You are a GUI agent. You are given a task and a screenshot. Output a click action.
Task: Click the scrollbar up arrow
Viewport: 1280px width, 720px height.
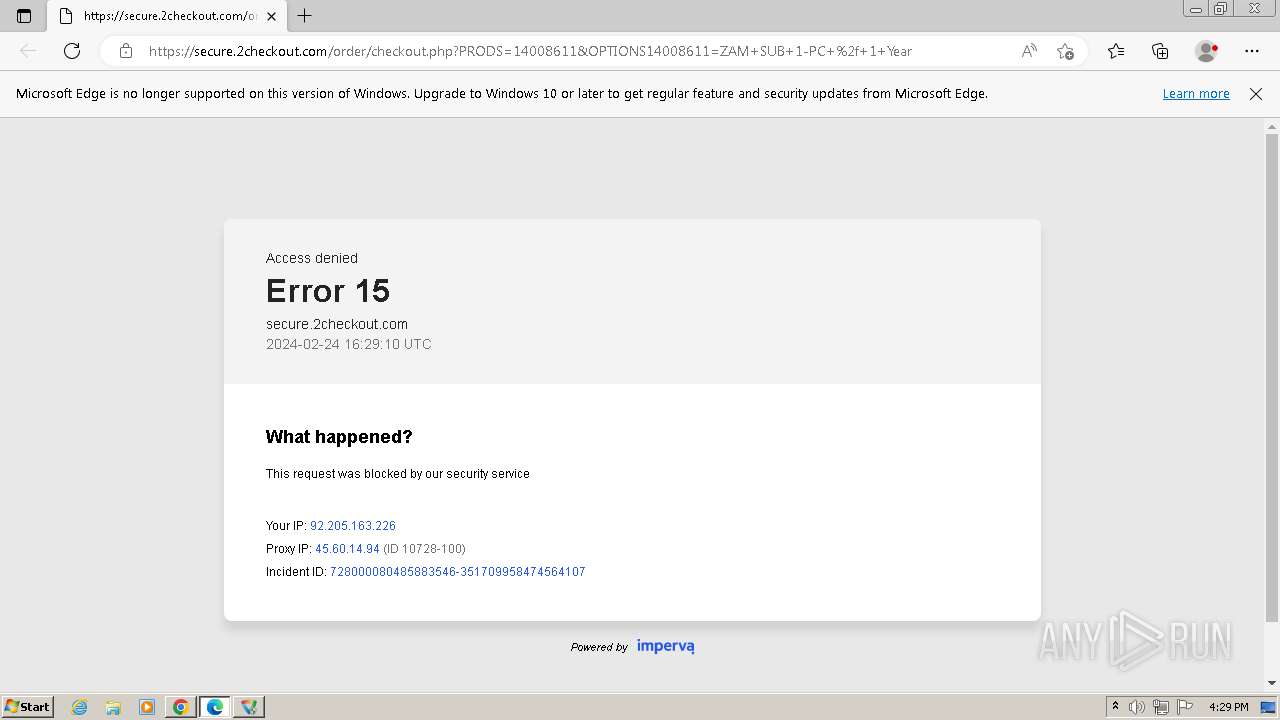(1272, 127)
